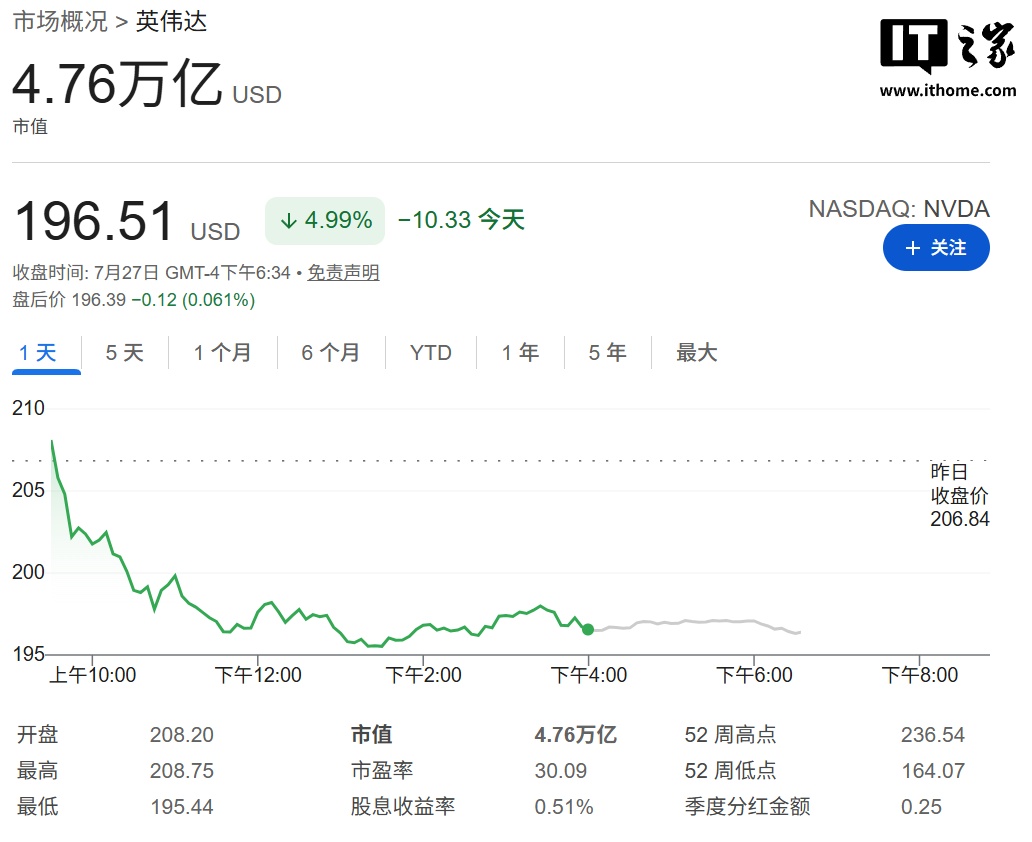
Task: Open the 市场概况 breadcrumb link
Action: point(60,22)
